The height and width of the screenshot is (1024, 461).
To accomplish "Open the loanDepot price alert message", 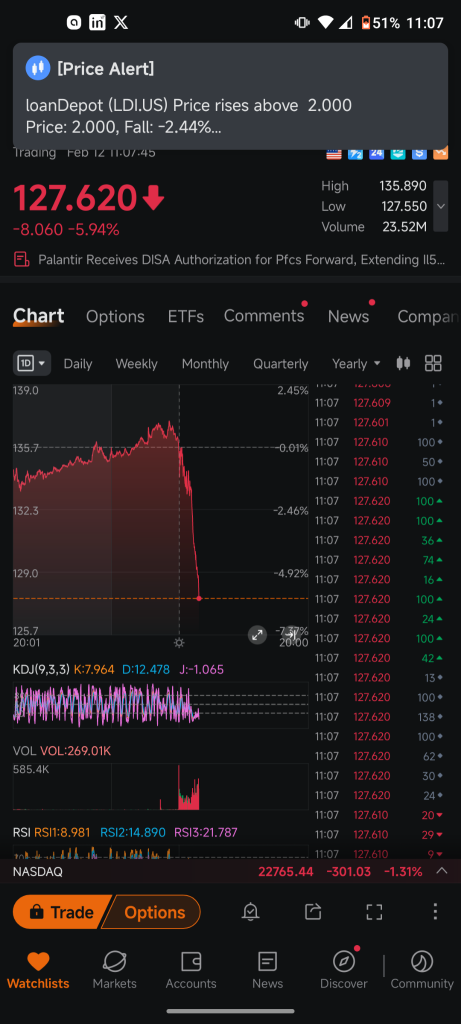I will tap(189, 116).
